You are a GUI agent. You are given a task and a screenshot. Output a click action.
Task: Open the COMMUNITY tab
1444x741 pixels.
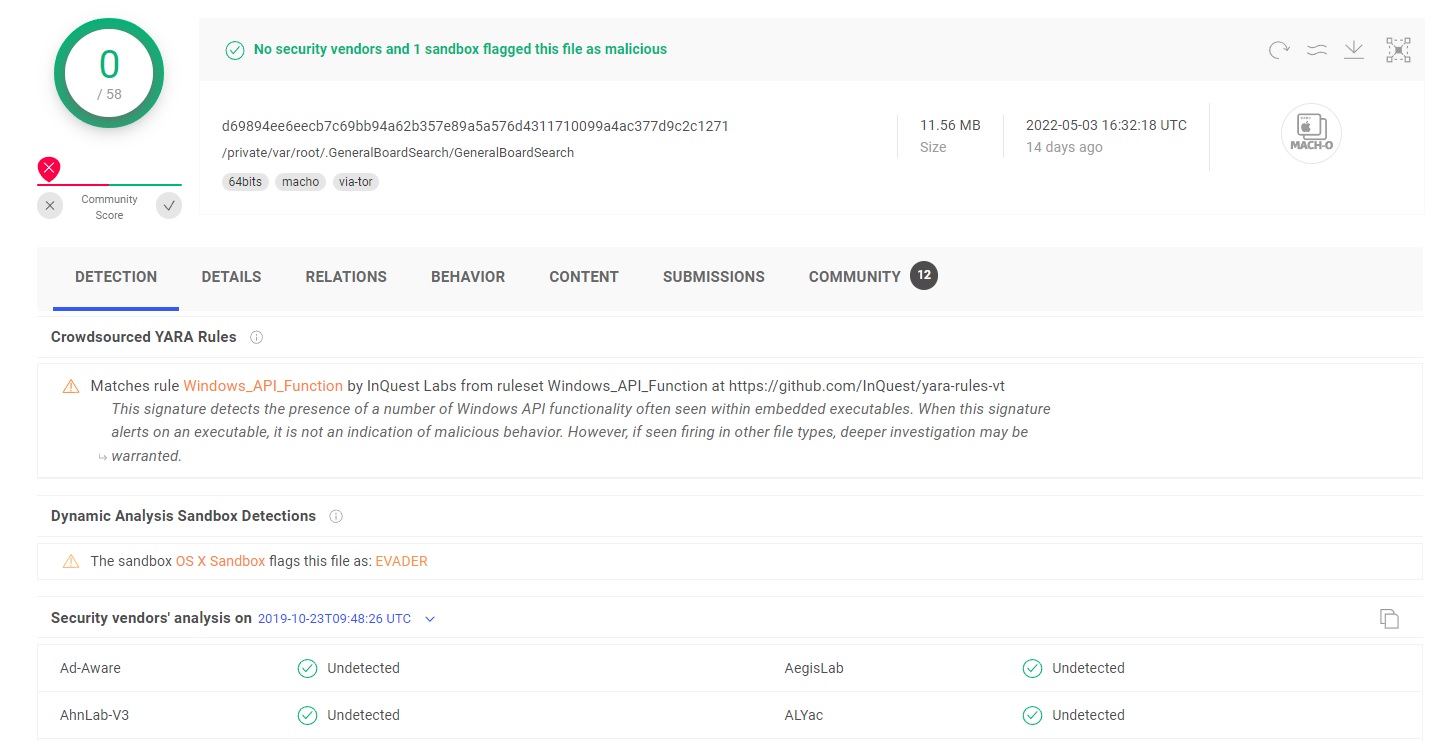[x=855, y=277]
